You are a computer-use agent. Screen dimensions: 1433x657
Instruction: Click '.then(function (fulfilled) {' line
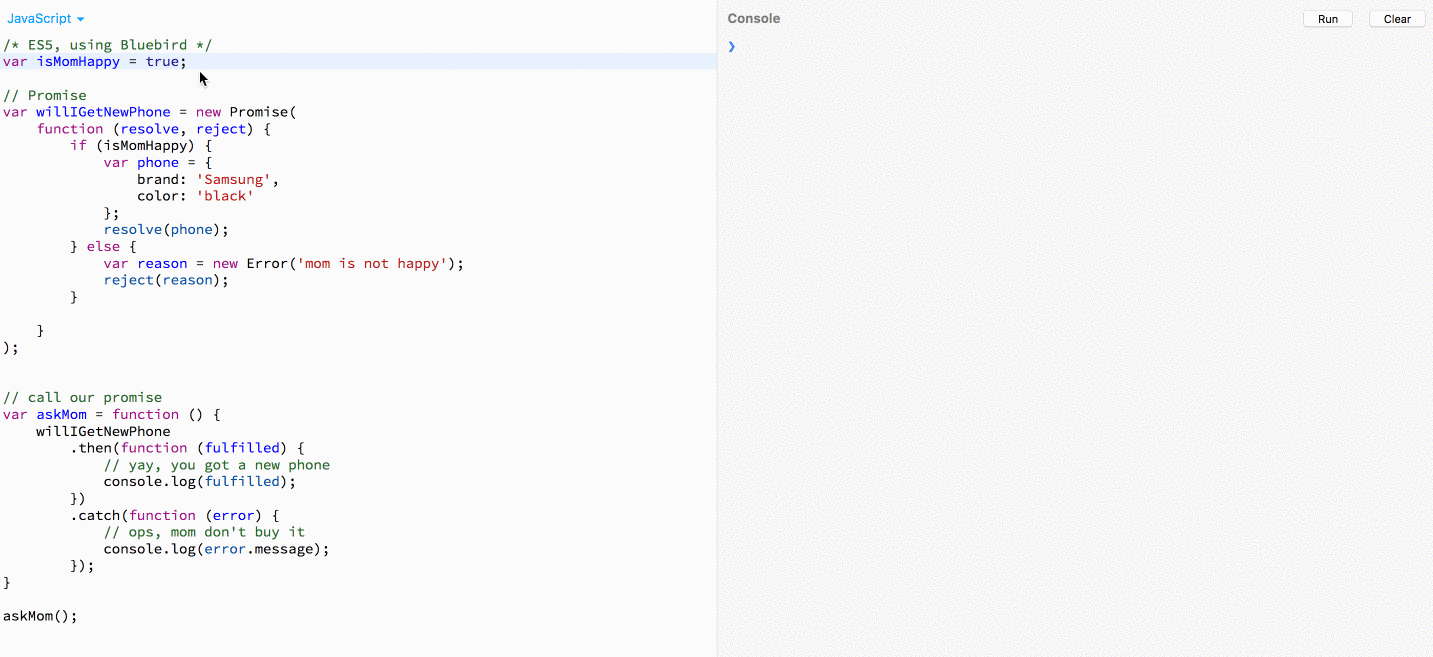(x=187, y=448)
